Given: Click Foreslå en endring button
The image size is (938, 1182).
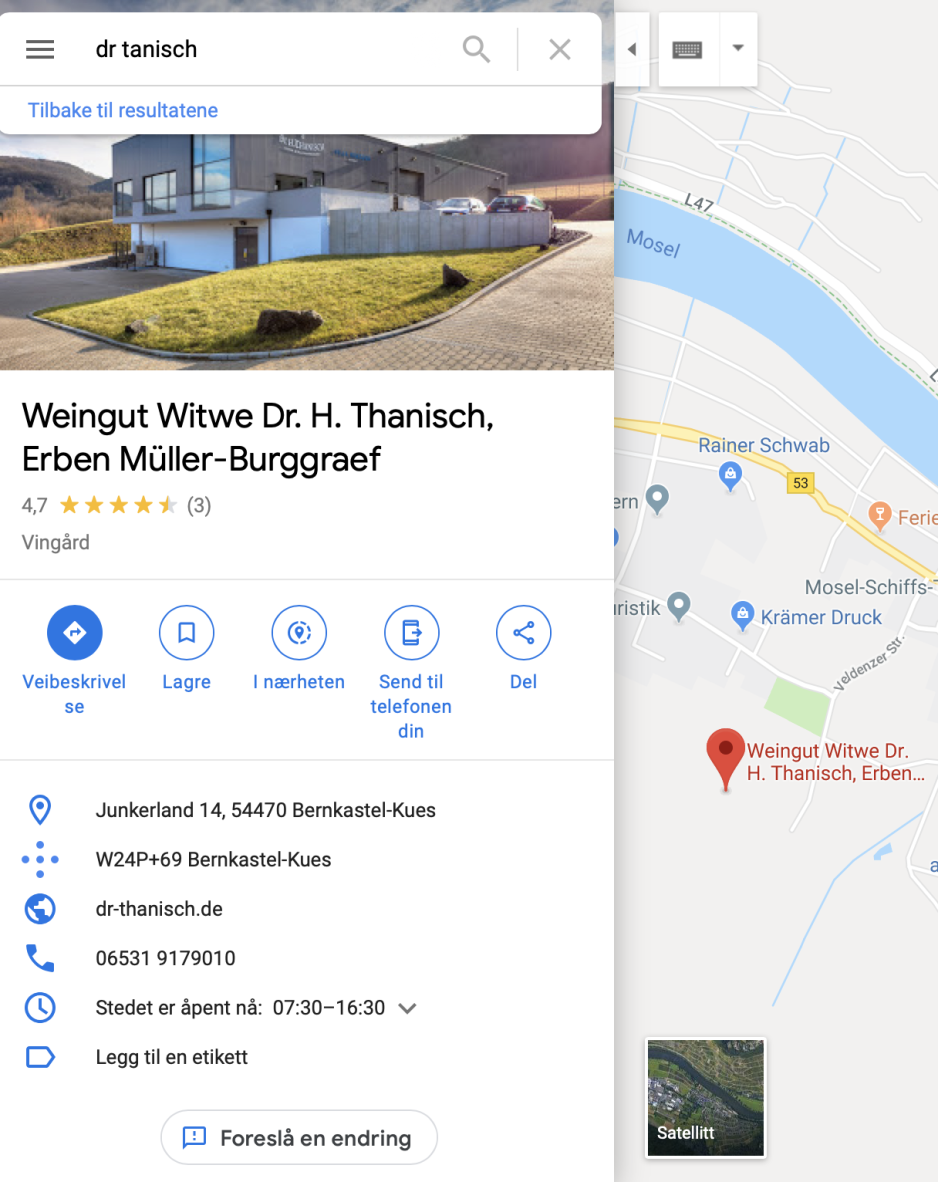Looking at the screenshot, I should (x=299, y=1138).
